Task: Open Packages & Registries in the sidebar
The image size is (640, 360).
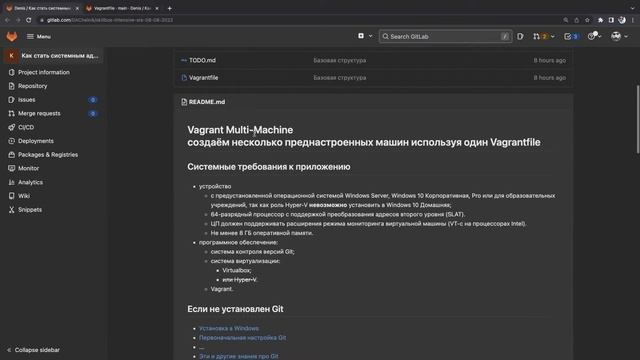Action: click(48, 155)
